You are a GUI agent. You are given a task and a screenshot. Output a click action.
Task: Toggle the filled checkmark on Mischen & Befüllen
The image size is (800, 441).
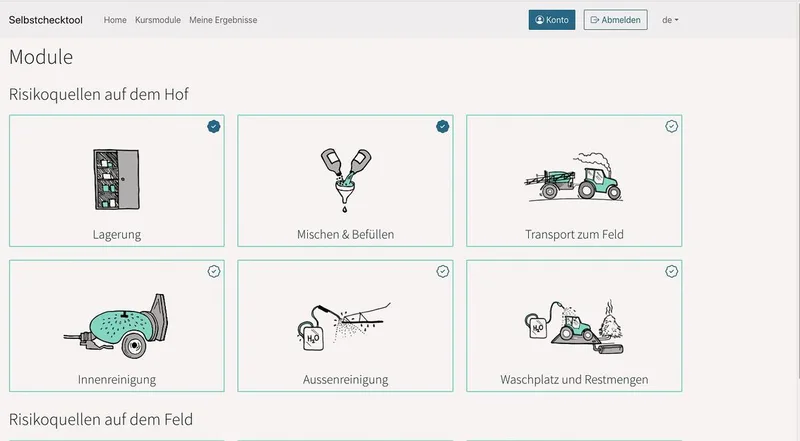pyautogui.click(x=442, y=126)
